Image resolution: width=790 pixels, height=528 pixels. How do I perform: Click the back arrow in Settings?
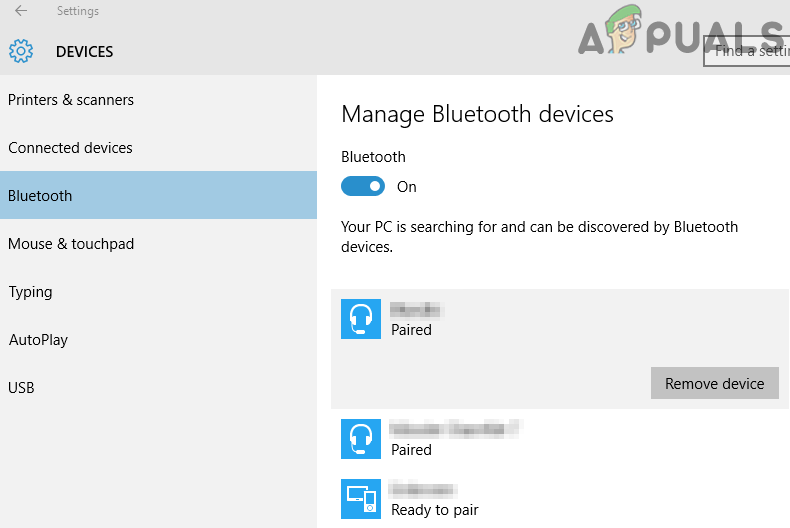(x=21, y=12)
